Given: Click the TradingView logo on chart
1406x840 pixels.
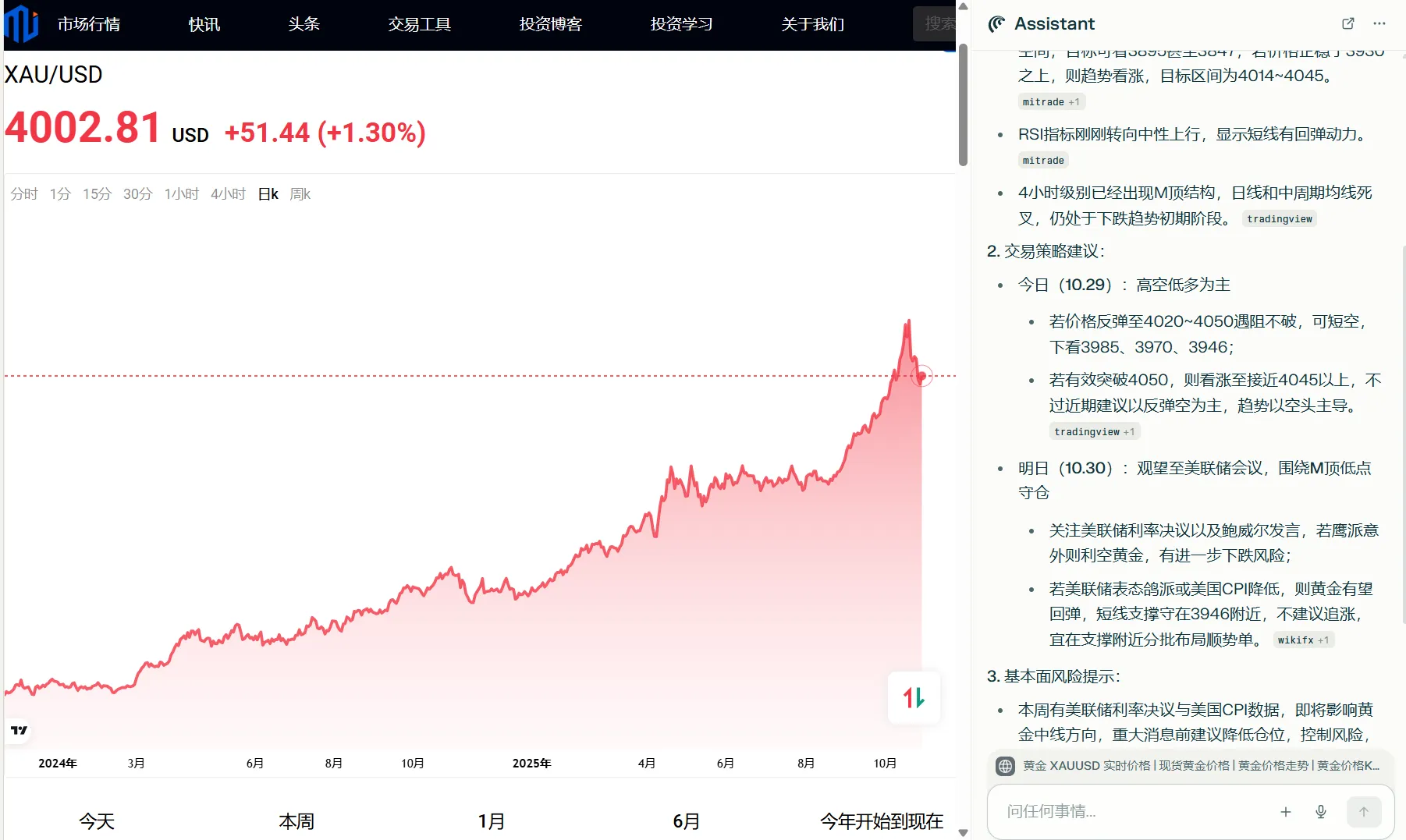Looking at the screenshot, I should (19, 730).
